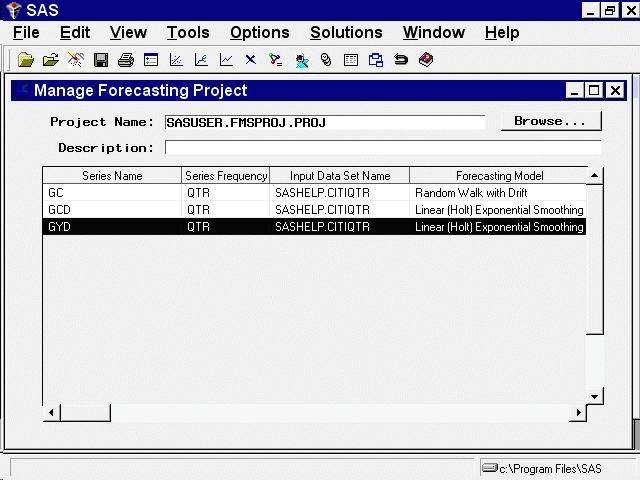Viewport: 640px width, 480px height.
Task: Click the Browse... button
Action: (x=550, y=121)
